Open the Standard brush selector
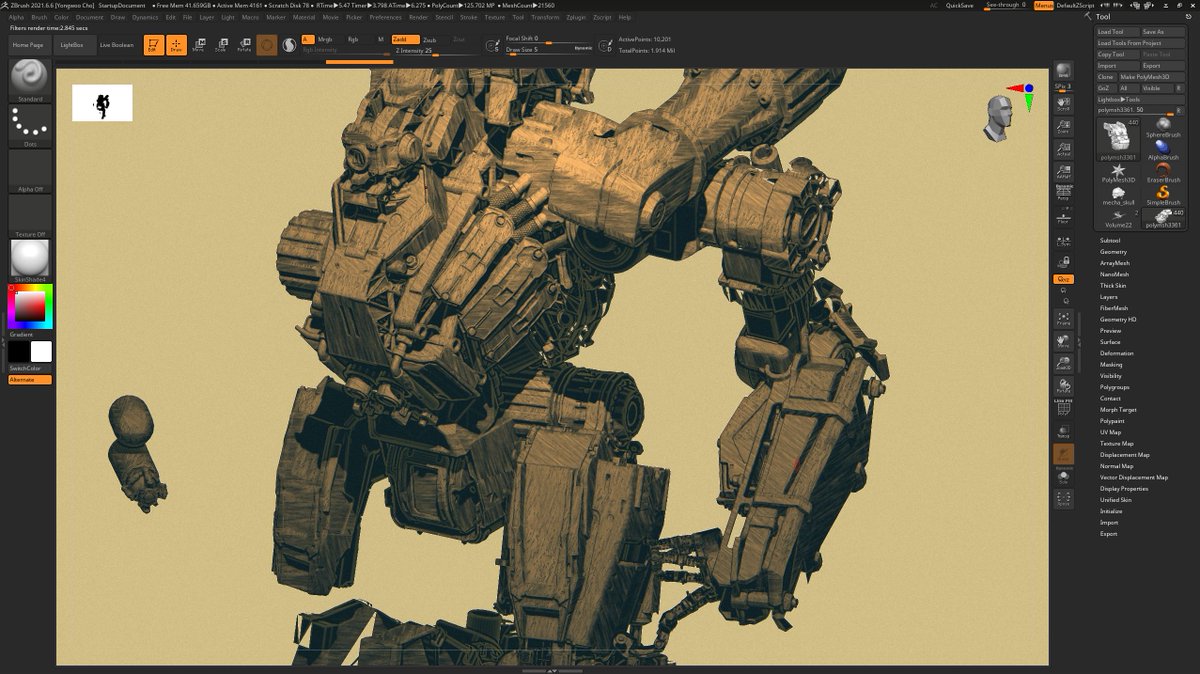The height and width of the screenshot is (674, 1200). tap(30, 79)
